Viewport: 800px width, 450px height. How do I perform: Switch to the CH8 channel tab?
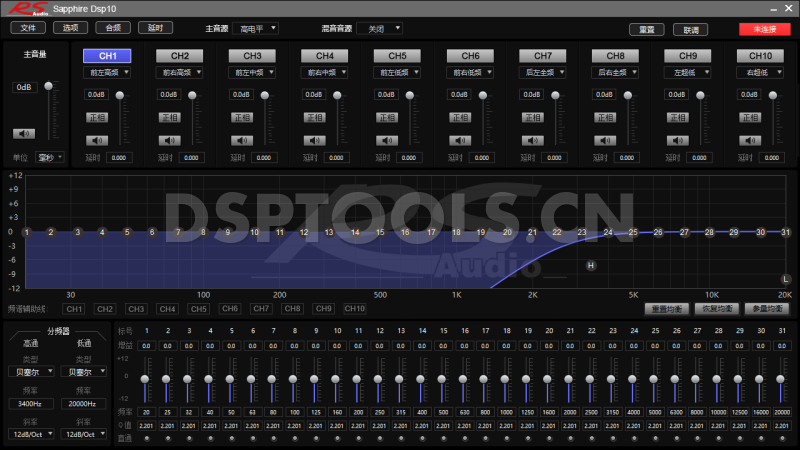615,56
